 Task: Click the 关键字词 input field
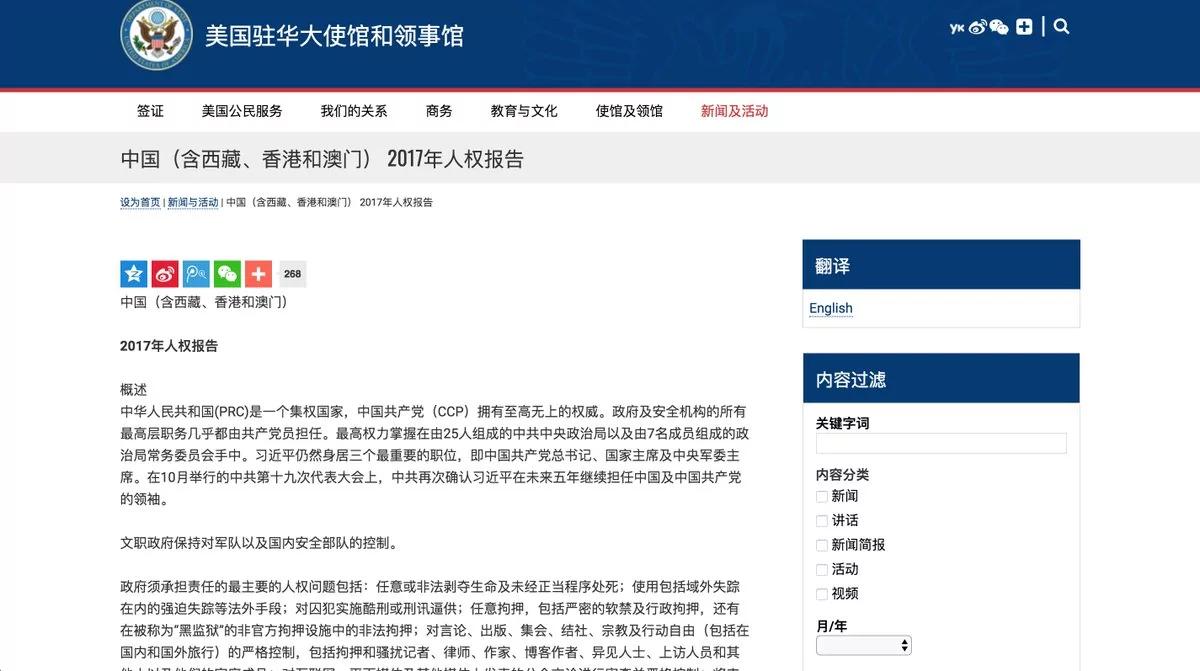(x=941, y=443)
